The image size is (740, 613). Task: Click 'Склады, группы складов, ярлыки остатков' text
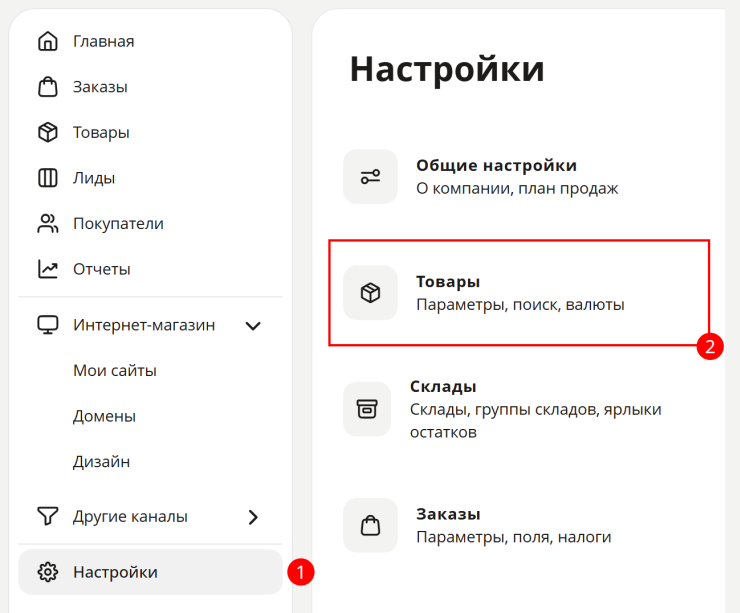click(536, 421)
